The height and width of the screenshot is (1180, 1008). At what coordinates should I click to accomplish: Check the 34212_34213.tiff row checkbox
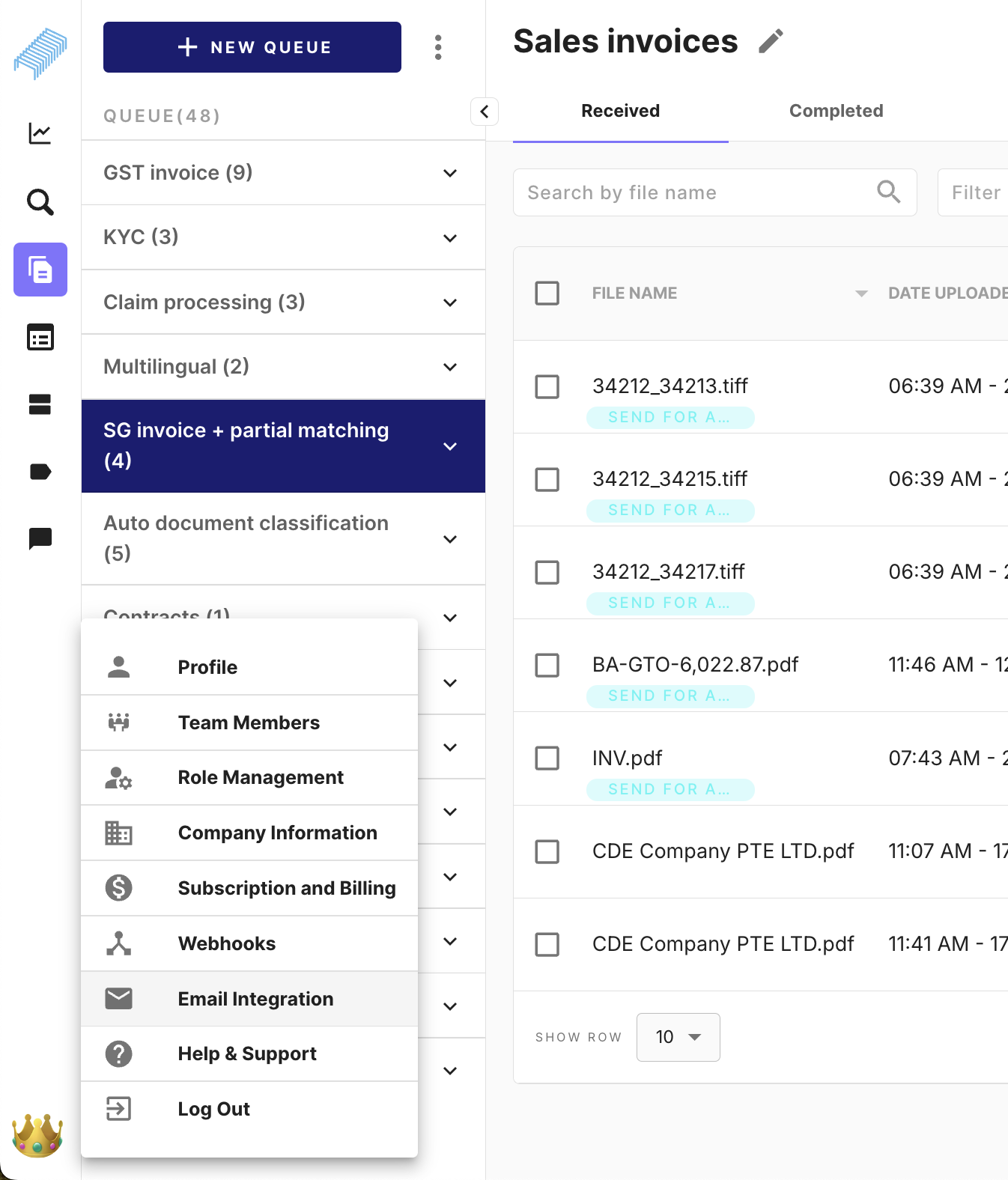[547, 387]
